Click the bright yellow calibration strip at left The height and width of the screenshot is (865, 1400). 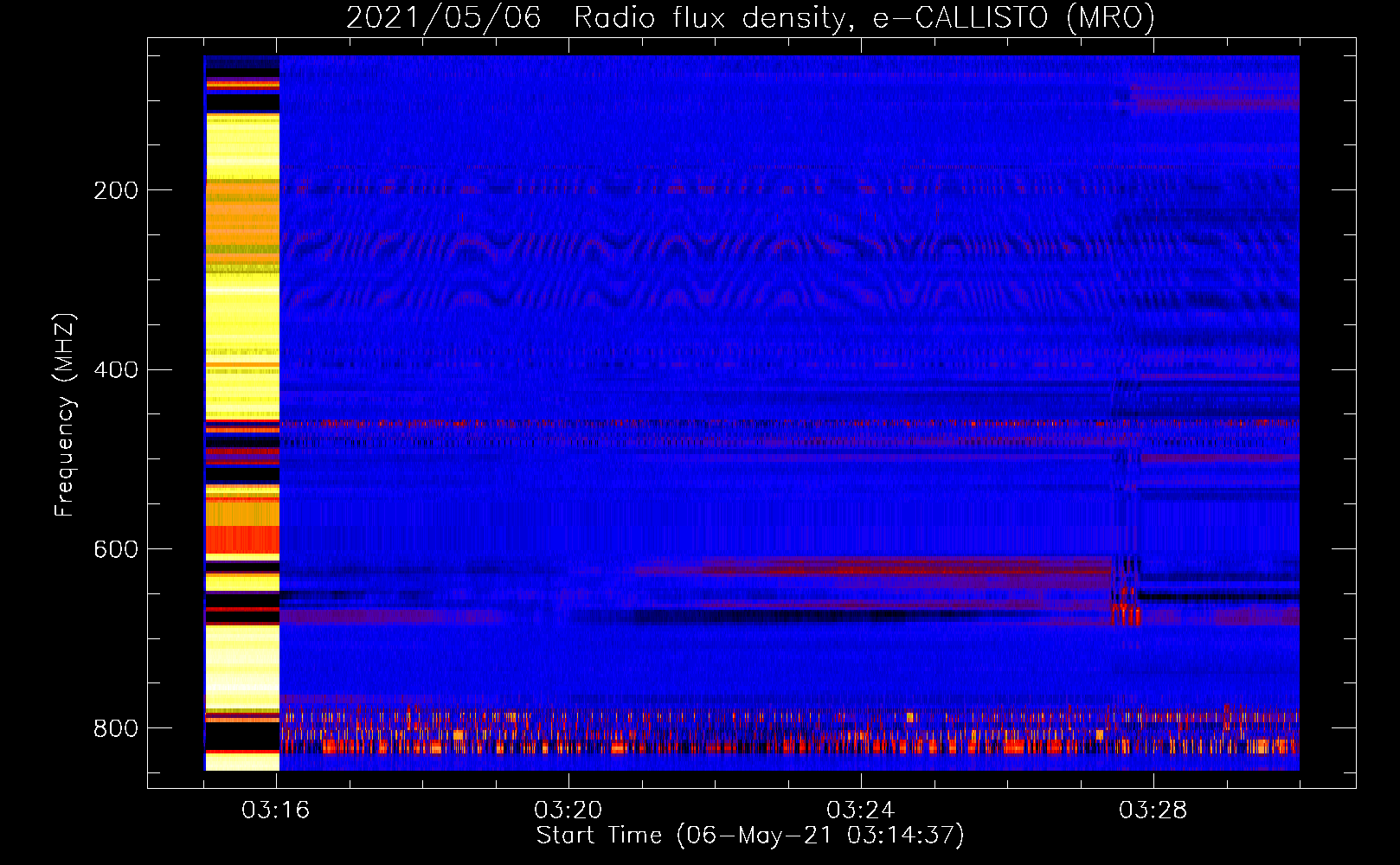tap(242, 413)
